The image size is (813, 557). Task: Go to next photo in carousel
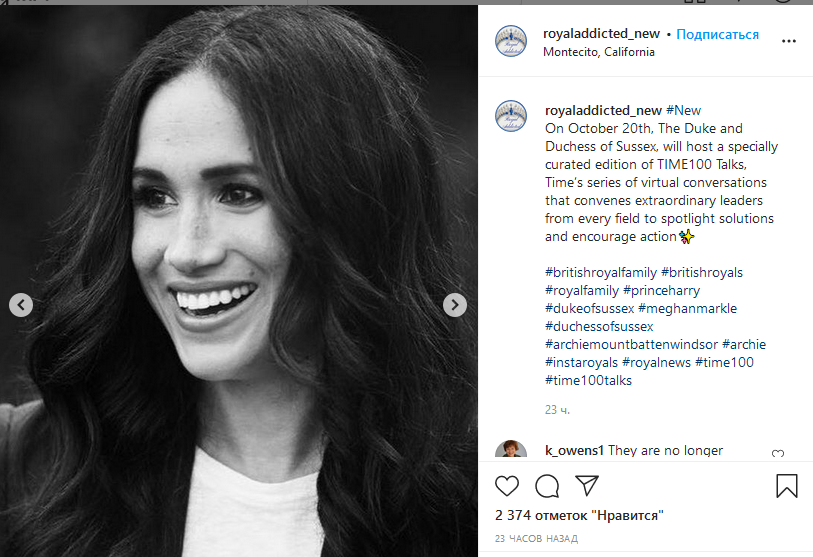pyautogui.click(x=455, y=305)
